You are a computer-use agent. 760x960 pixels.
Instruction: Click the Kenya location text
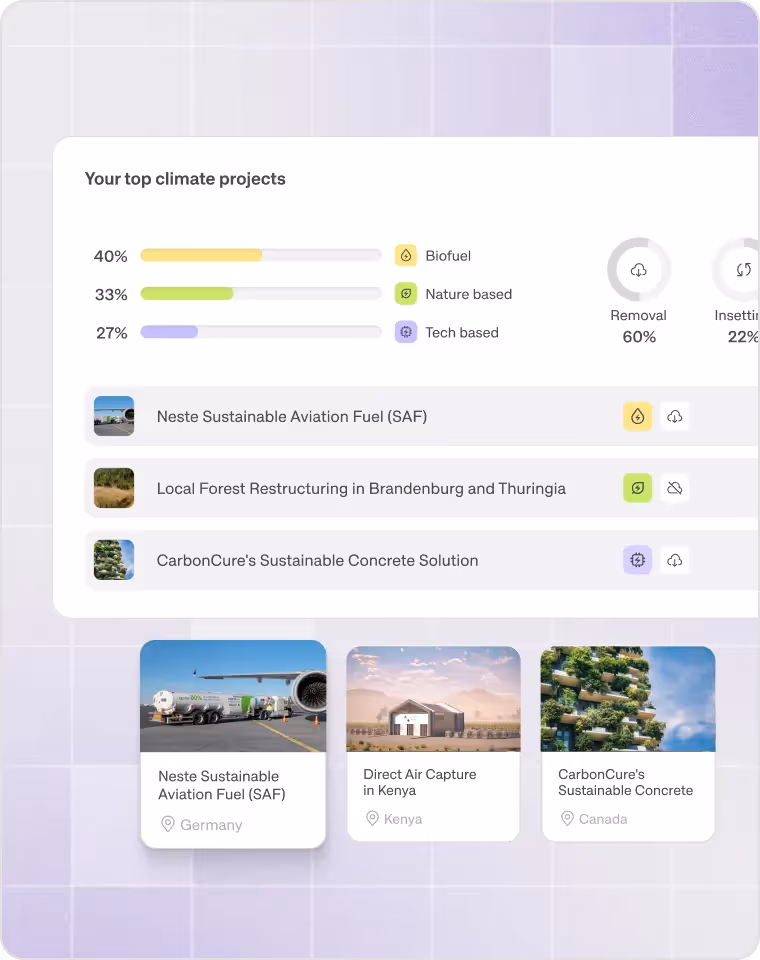click(402, 819)
